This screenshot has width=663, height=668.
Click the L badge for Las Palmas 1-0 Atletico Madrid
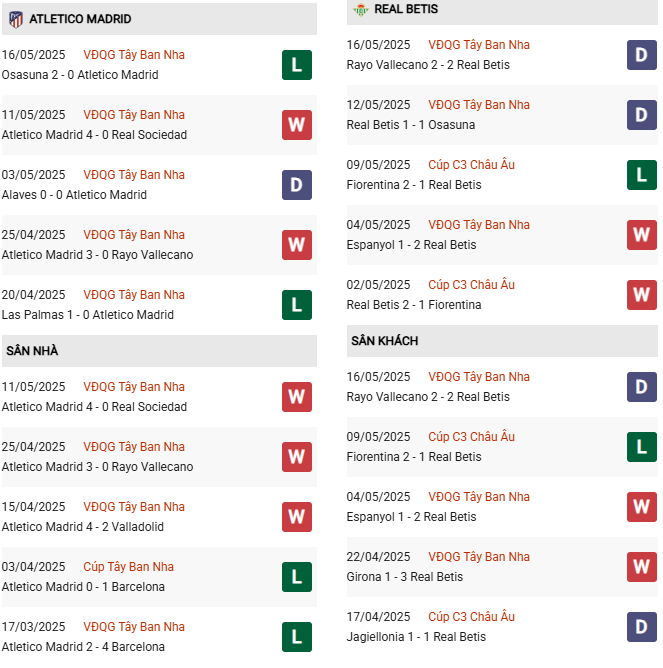coord(297,305)
